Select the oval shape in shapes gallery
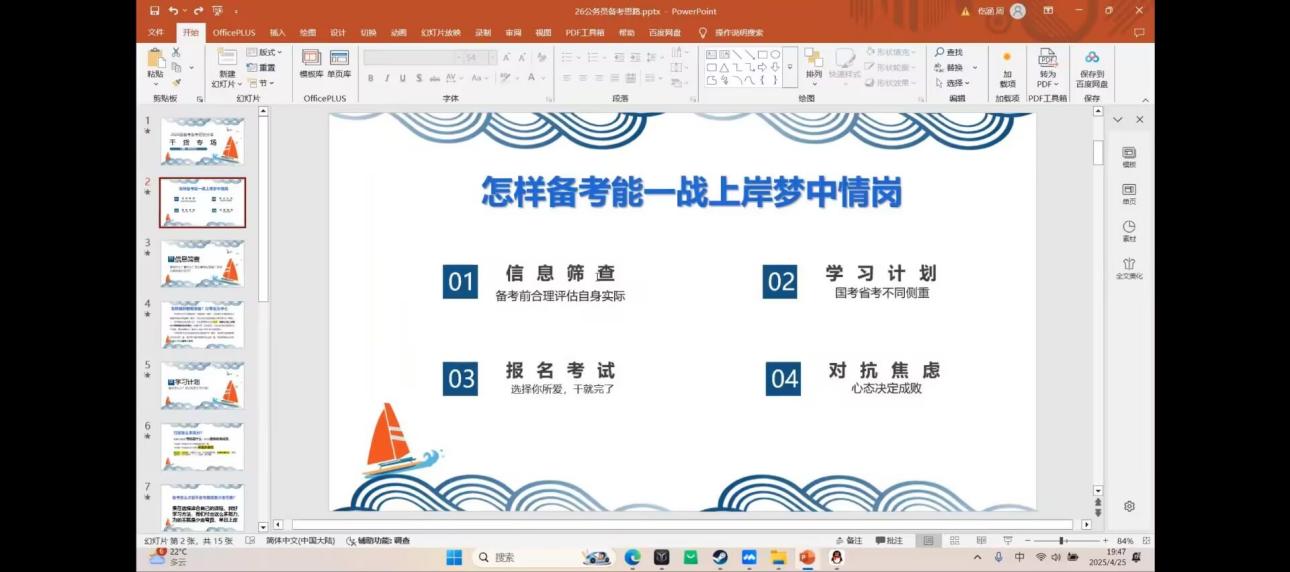 click(775, 54)
